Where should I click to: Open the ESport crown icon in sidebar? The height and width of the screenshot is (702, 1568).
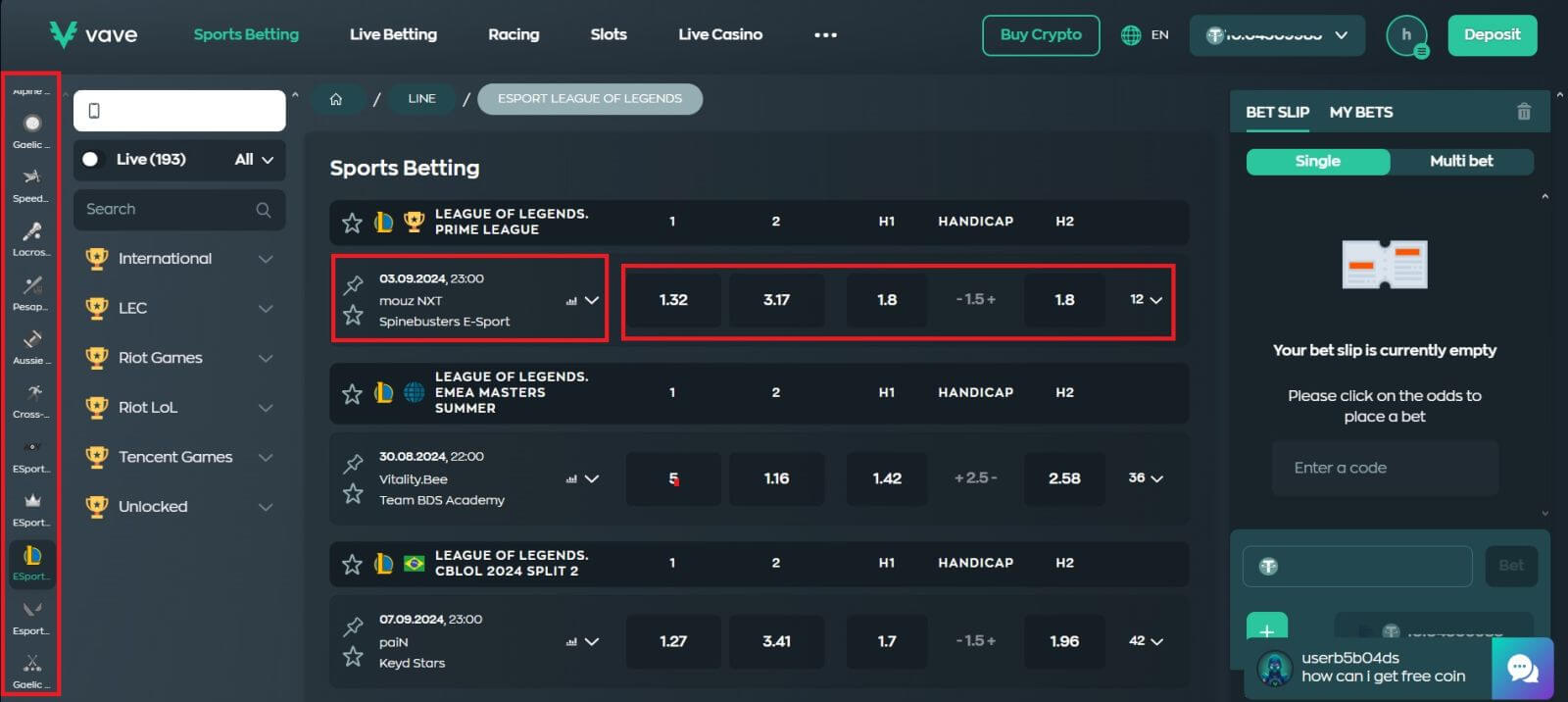(32, 501)
